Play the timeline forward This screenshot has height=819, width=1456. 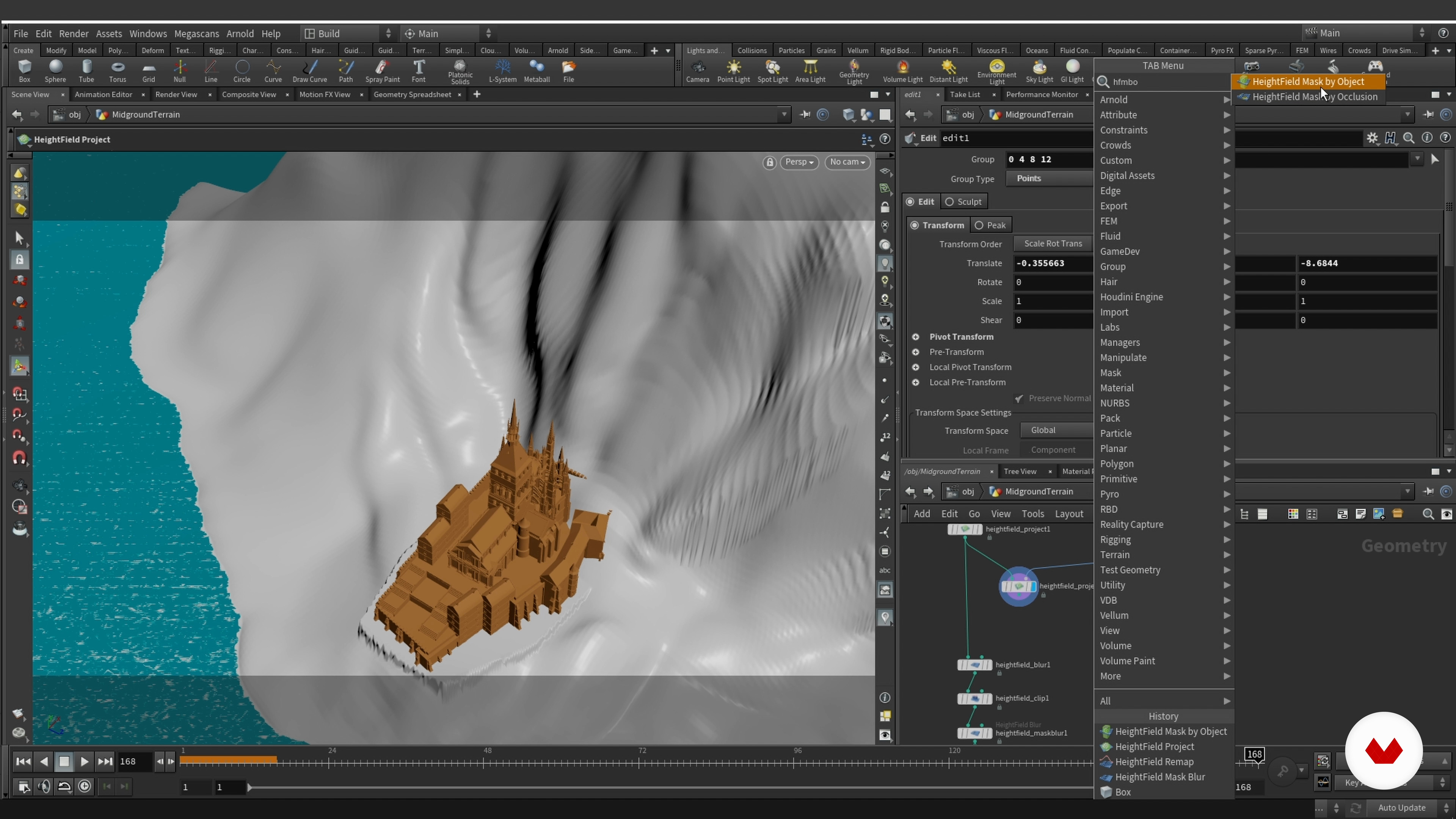pos(84,762)
